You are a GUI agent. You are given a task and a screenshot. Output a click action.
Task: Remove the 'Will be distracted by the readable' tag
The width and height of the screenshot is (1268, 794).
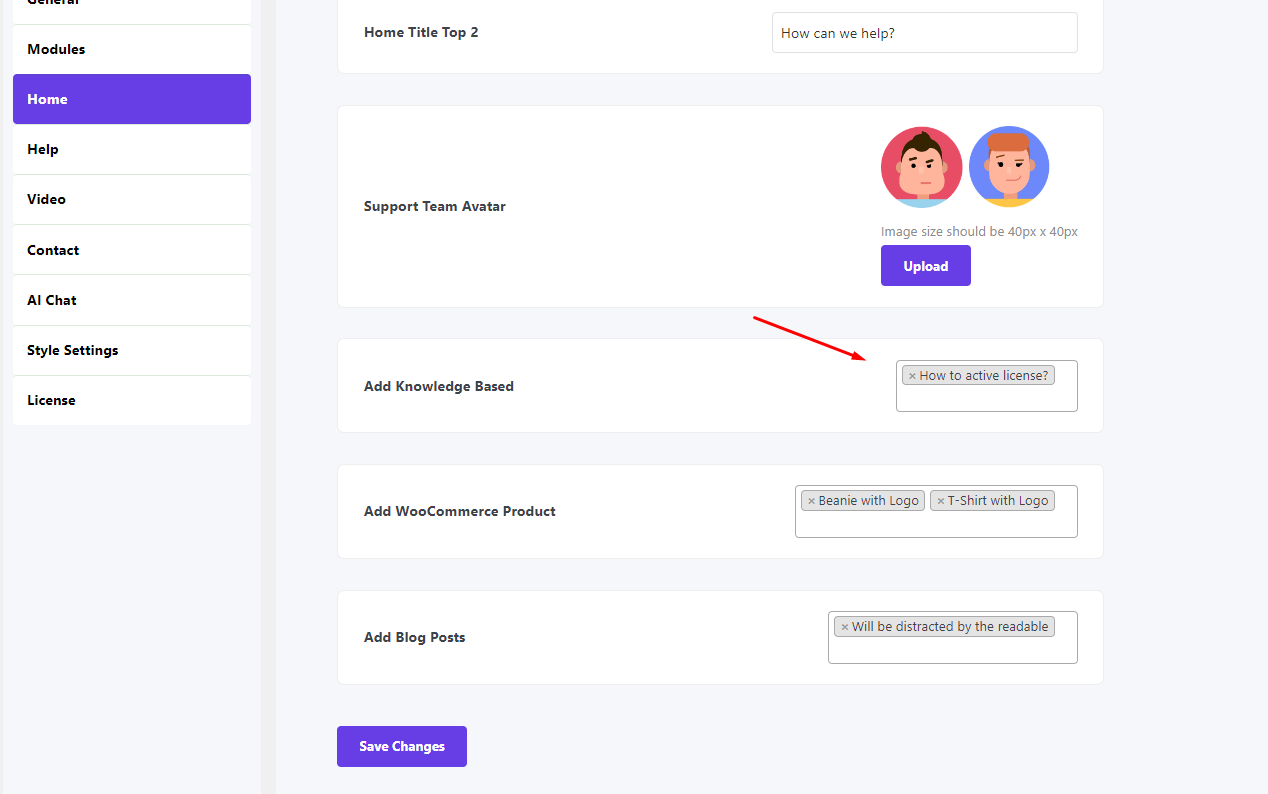point(844,627)
